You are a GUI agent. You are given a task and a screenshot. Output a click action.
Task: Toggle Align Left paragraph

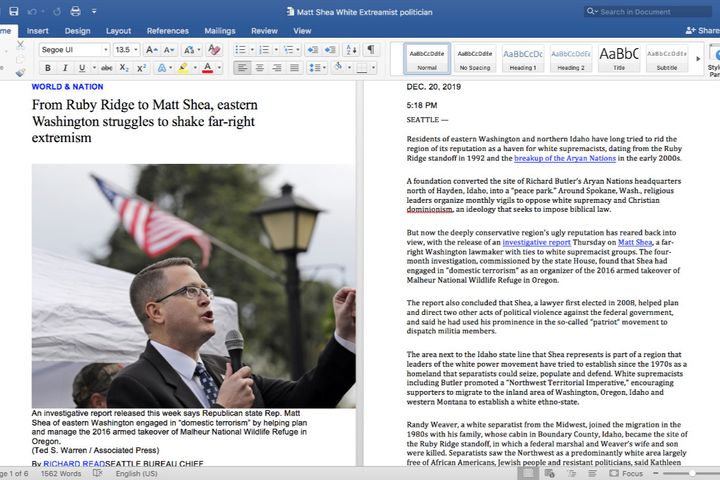click(x=242, y=68)
